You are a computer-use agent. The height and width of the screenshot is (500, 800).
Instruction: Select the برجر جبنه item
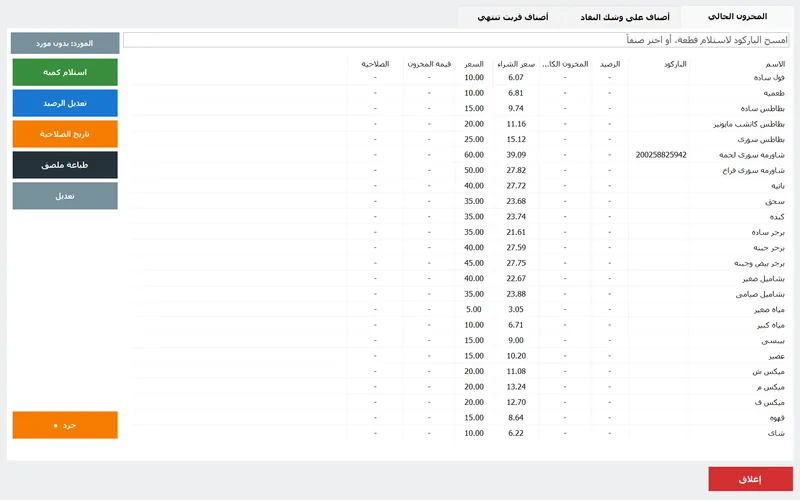coord(769,248)
